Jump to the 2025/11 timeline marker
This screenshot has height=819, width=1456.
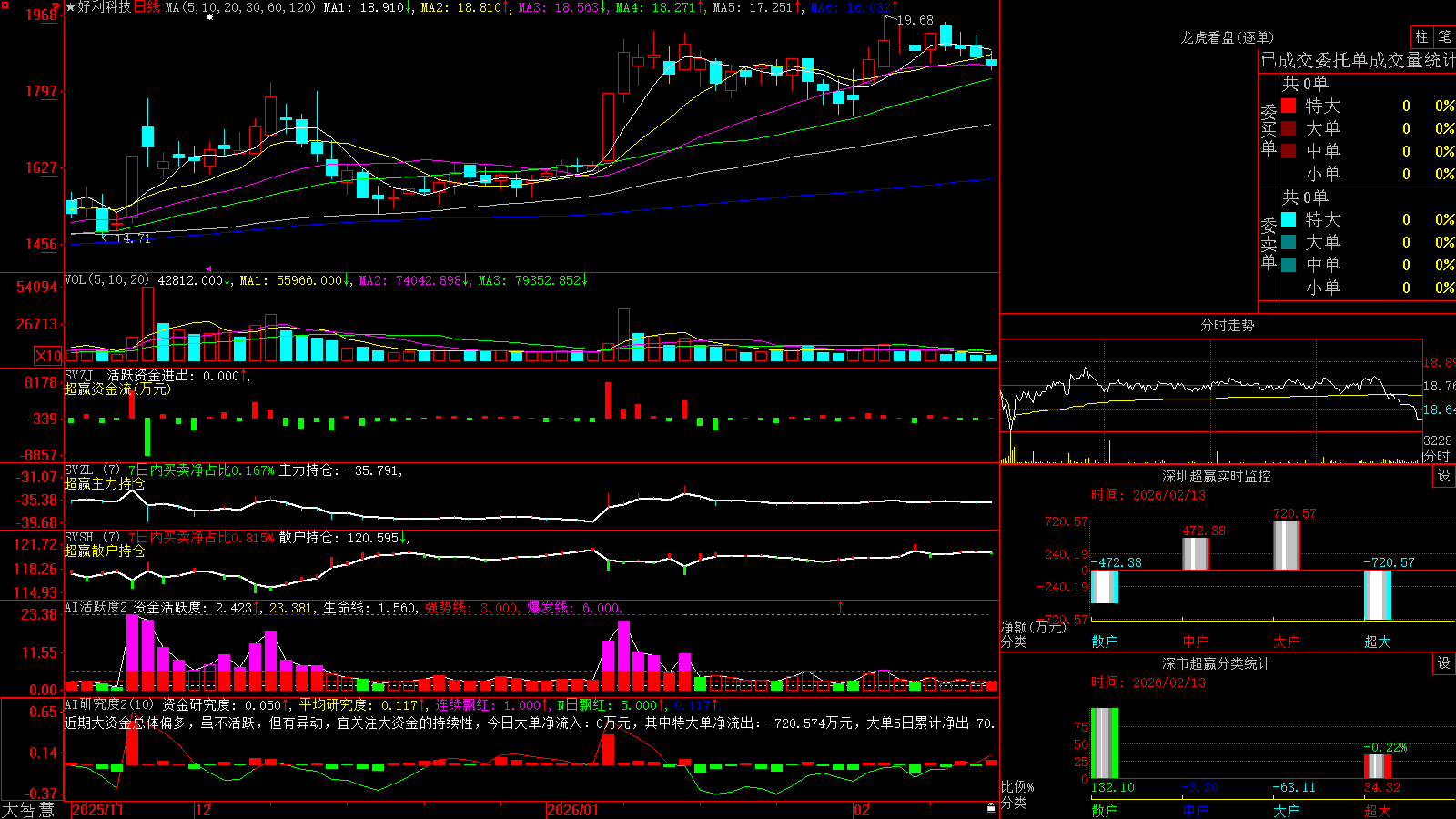tap(97, 810)
